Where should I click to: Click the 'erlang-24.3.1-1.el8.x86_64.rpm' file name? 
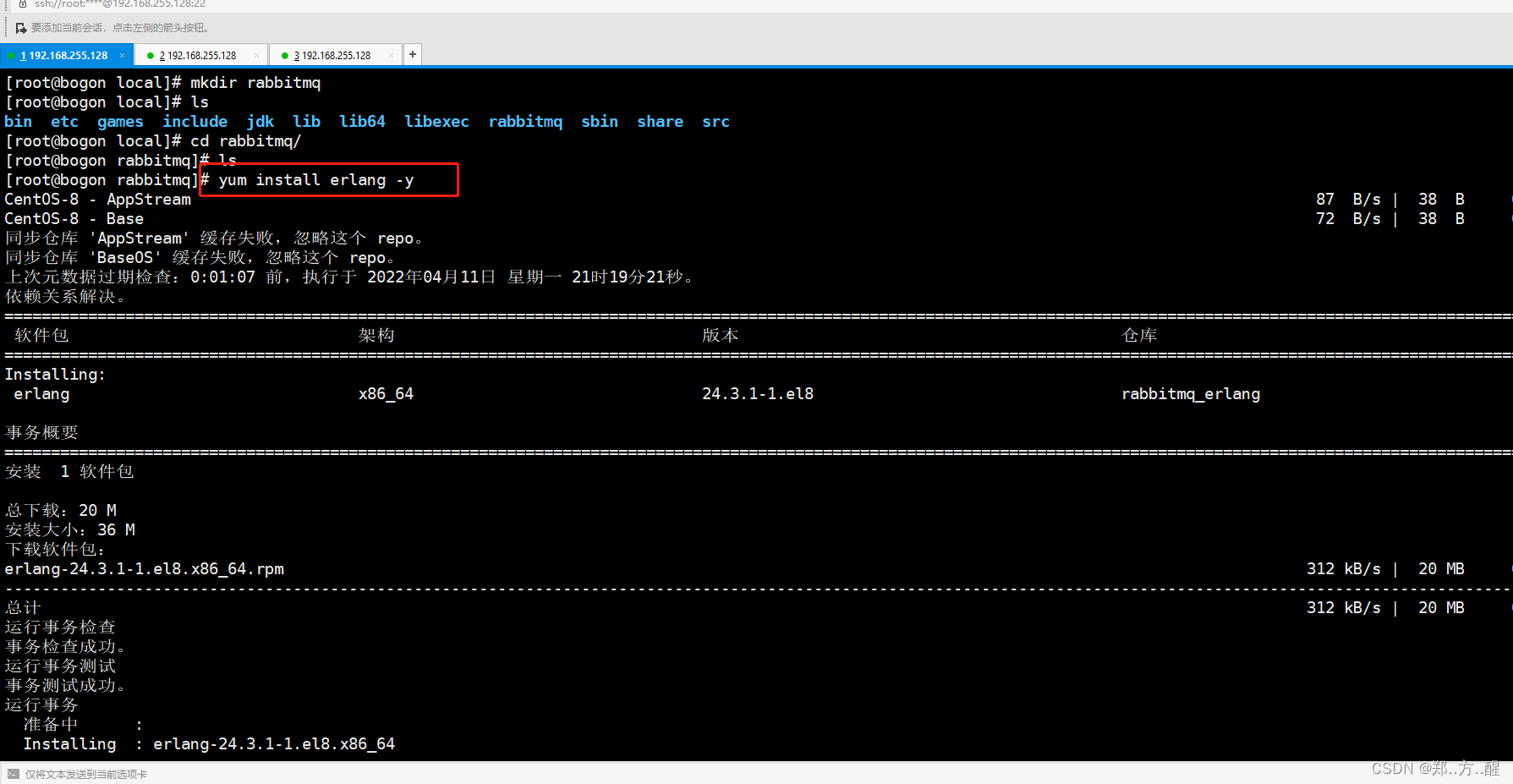(x=145, y=569)
